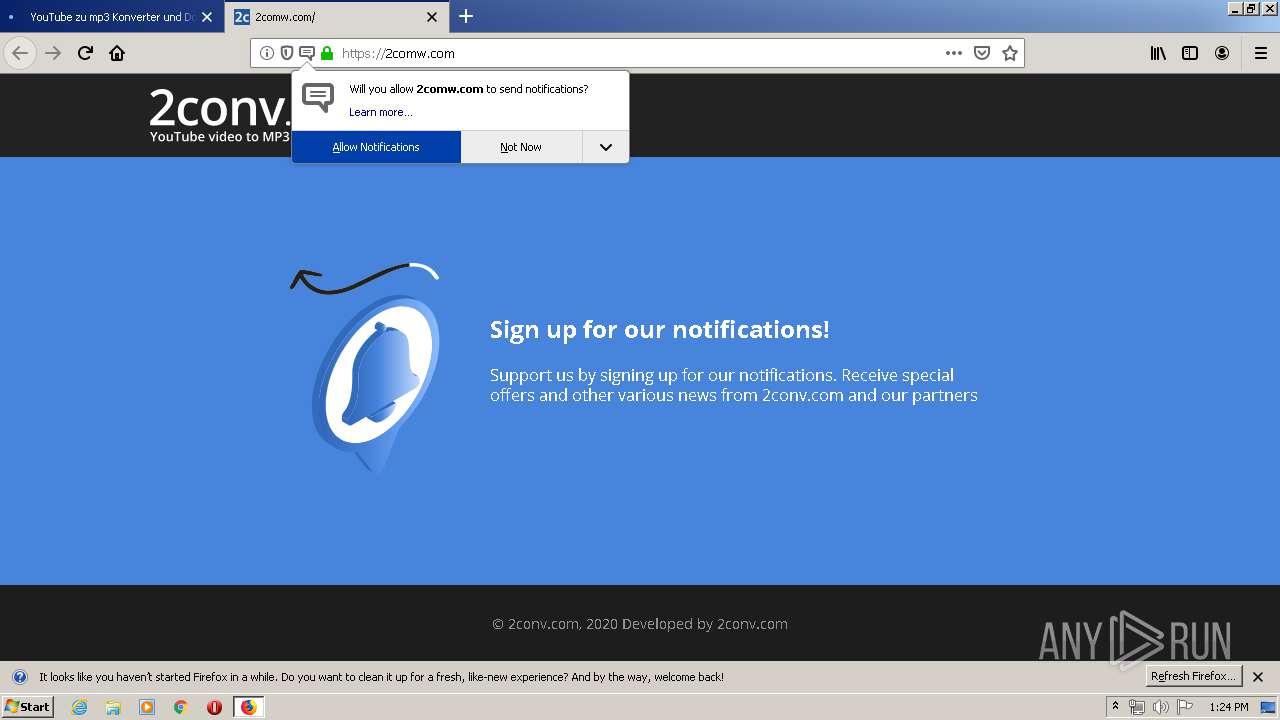The width and height of the screenshot is (1280, 720).
Task: Show site information icon in address bar
Action: [x=266, y=53]
